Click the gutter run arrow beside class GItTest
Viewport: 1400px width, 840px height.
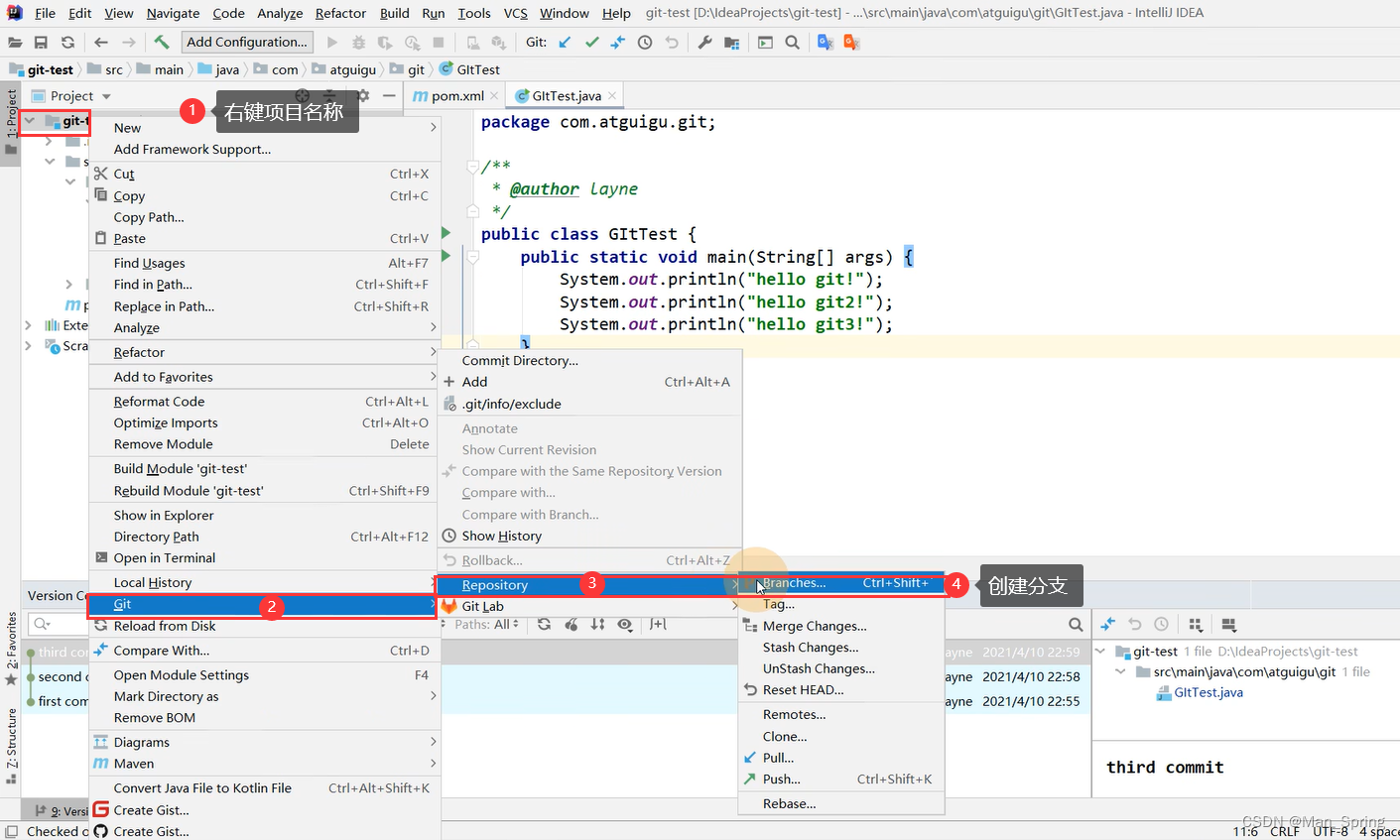point(445,233)
